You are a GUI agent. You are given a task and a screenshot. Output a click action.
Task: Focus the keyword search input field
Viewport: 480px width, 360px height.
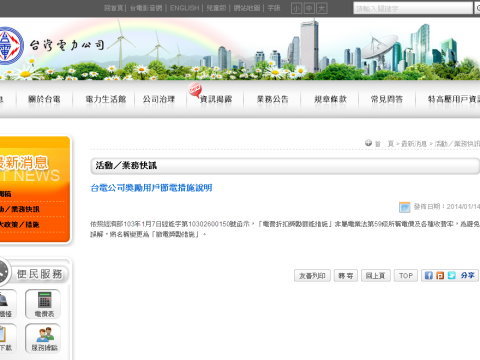pos(413,8)
